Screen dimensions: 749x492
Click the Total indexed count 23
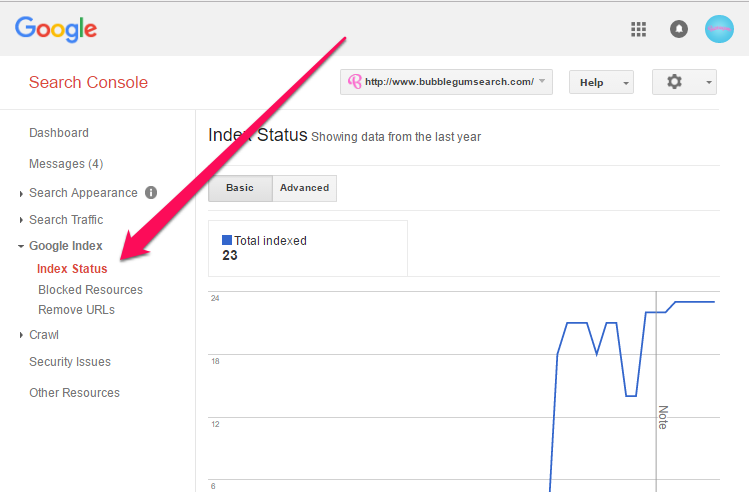click(230, 256)
